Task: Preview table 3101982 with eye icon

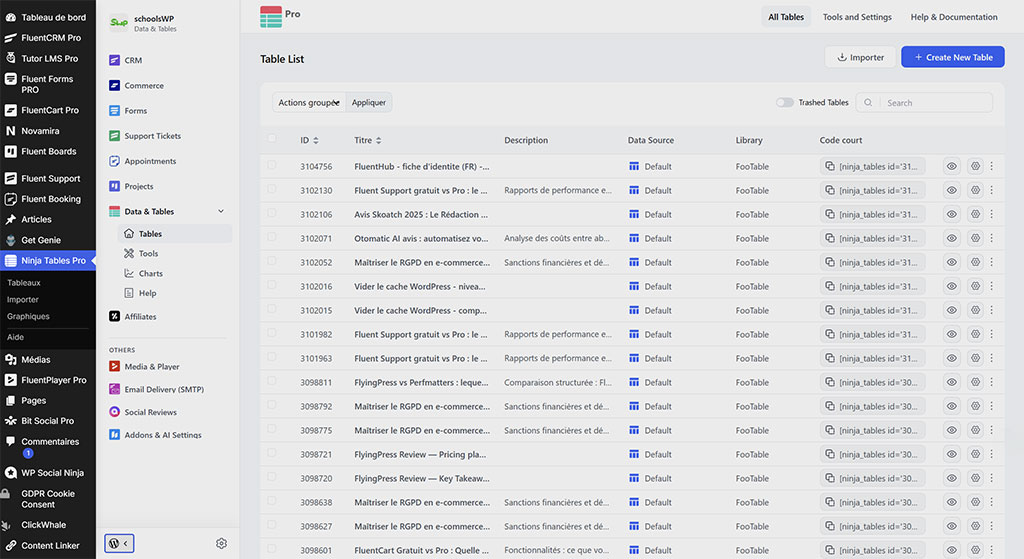Action: pos(952,334)
